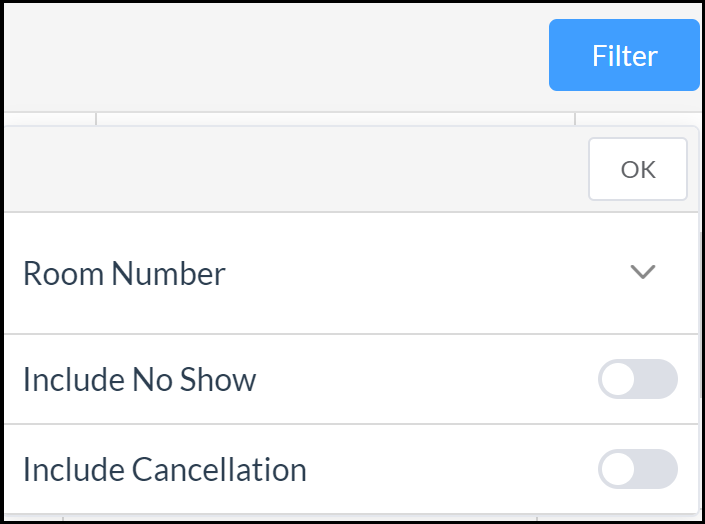Viewport: 705px width, 524px height.
Task: Click the grey track of Cancellation switch
Action: pyautogui.click(x=657, y=469)
